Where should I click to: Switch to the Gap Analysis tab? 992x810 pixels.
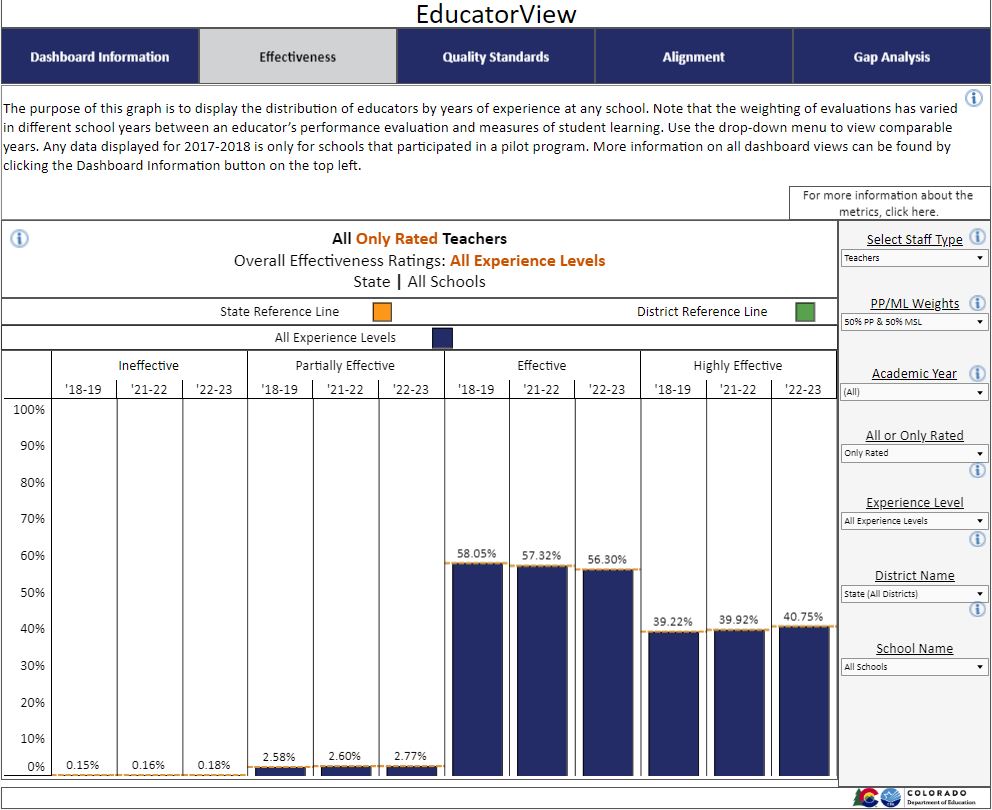coord(891,56)
